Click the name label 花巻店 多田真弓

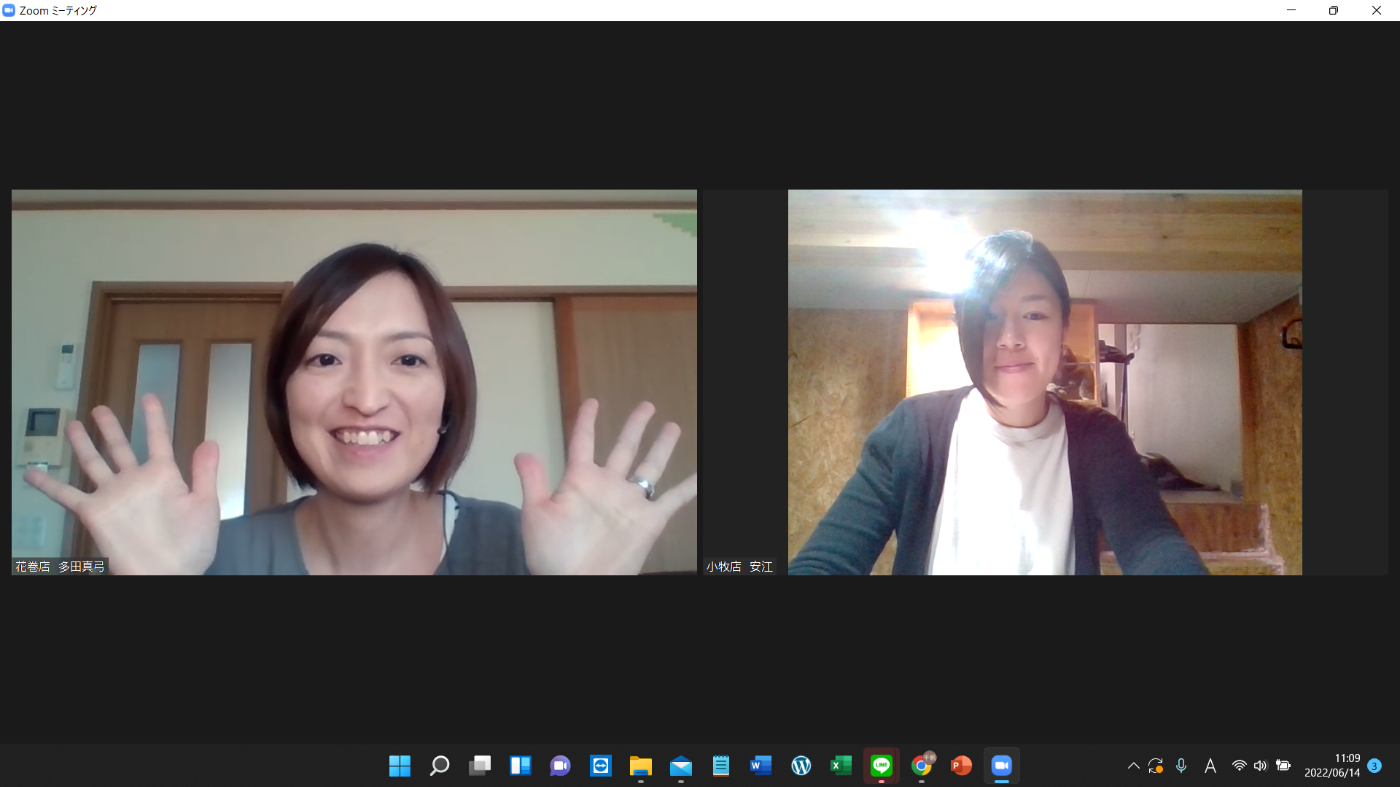point(60,566)
